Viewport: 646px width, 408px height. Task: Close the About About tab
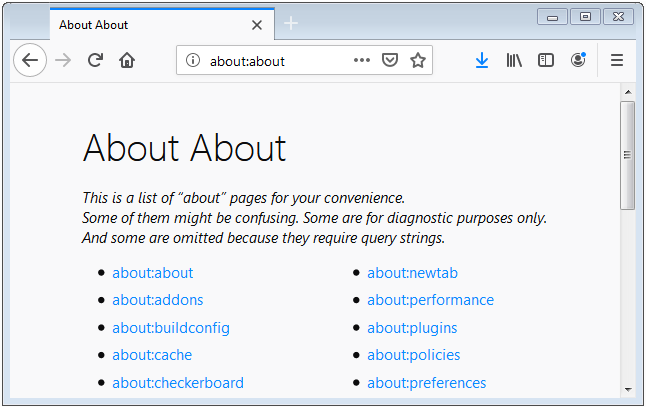pyautogui.click(x=257, y=25)
